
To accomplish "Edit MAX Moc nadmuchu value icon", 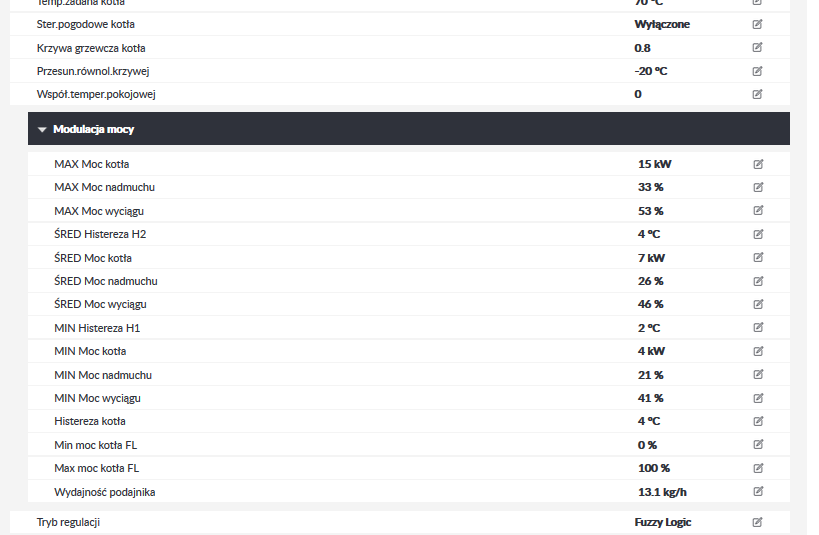I will pos(758,187).
